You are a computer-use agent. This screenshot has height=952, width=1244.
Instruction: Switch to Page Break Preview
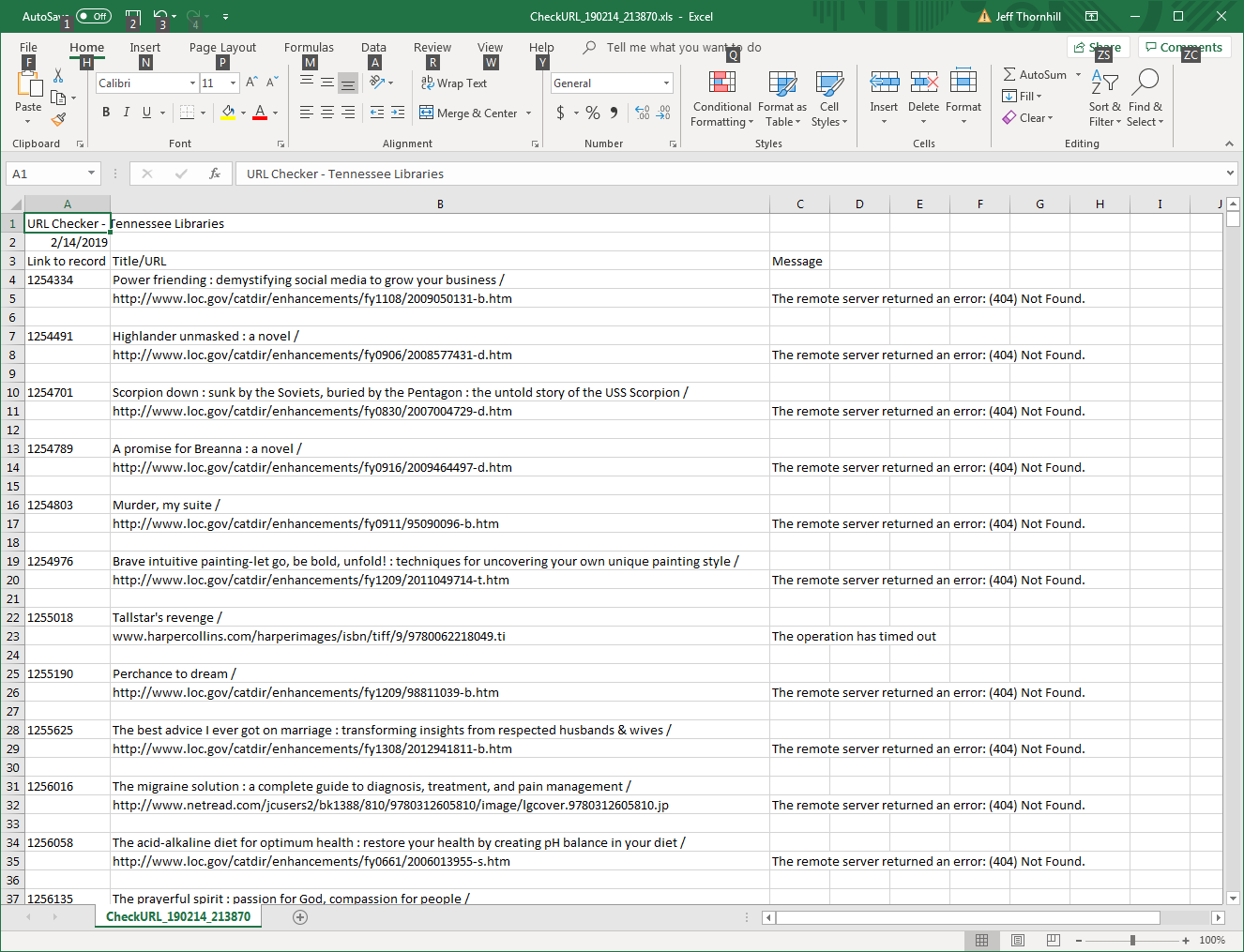tap(1054, 940)
